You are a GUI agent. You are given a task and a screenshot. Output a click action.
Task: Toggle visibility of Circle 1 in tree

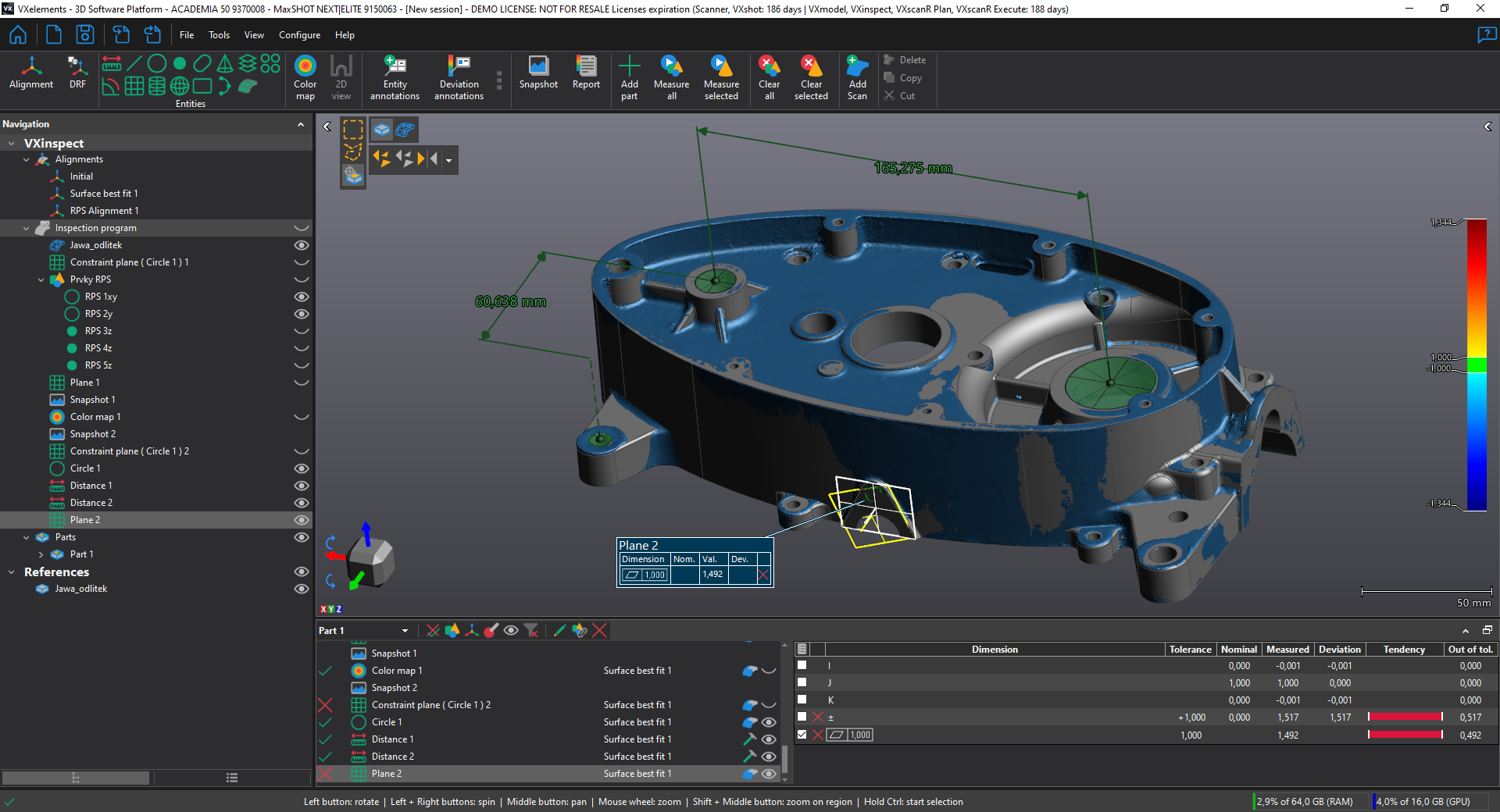coord(301,468)
